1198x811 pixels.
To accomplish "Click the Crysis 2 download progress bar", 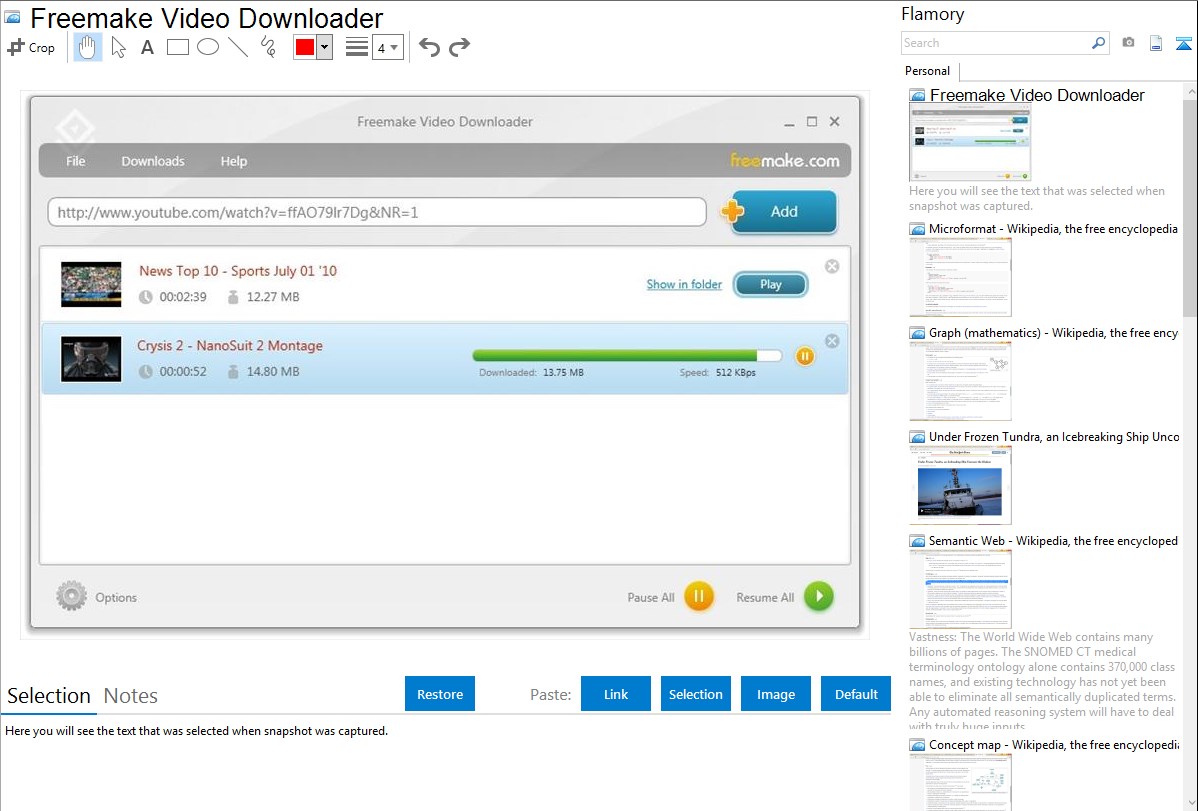I will [627, 355].
